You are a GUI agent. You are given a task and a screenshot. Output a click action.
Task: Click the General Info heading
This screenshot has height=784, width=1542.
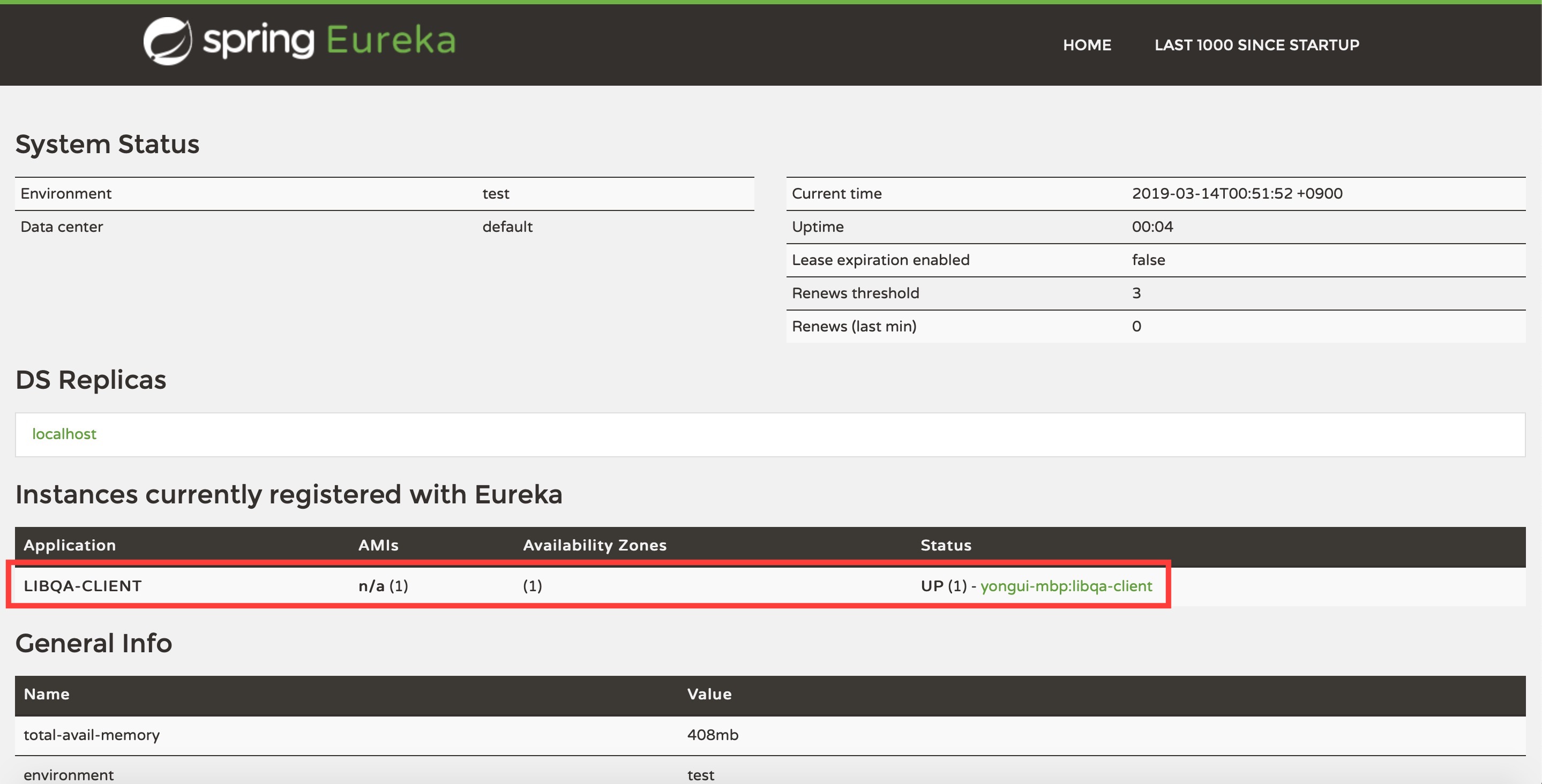point(93,643)
